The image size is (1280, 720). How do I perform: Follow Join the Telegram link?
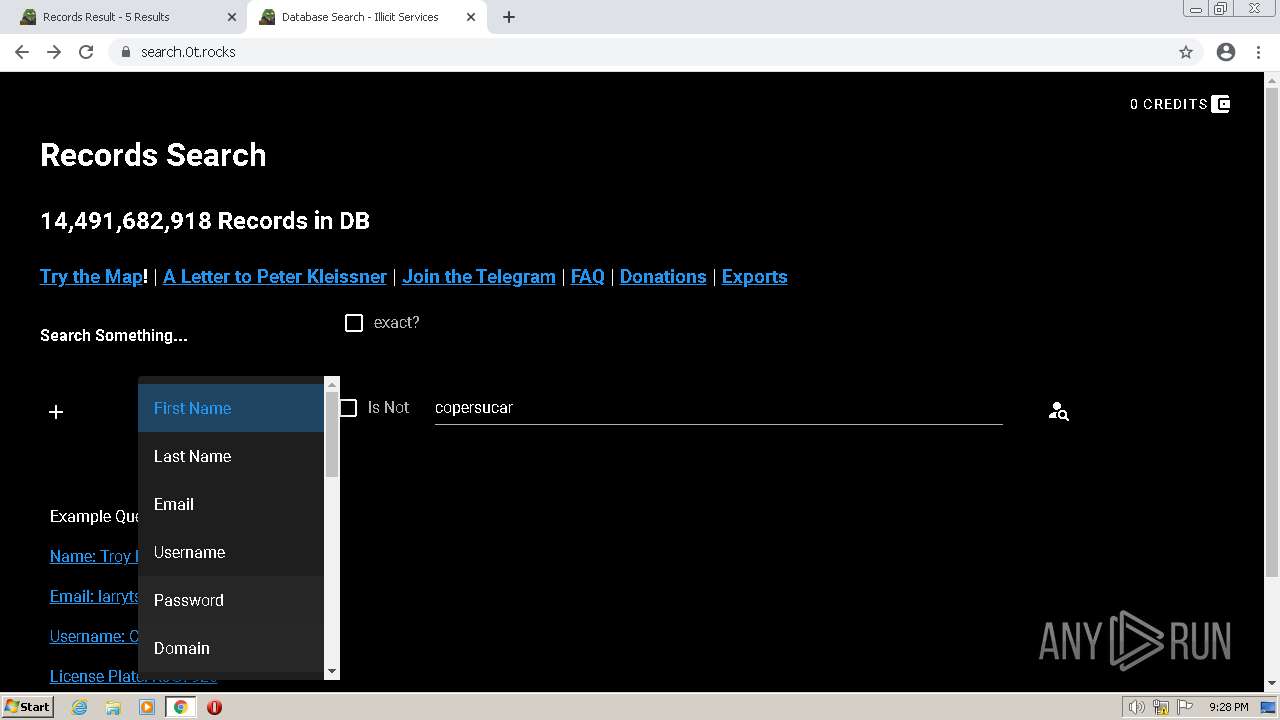479,277
